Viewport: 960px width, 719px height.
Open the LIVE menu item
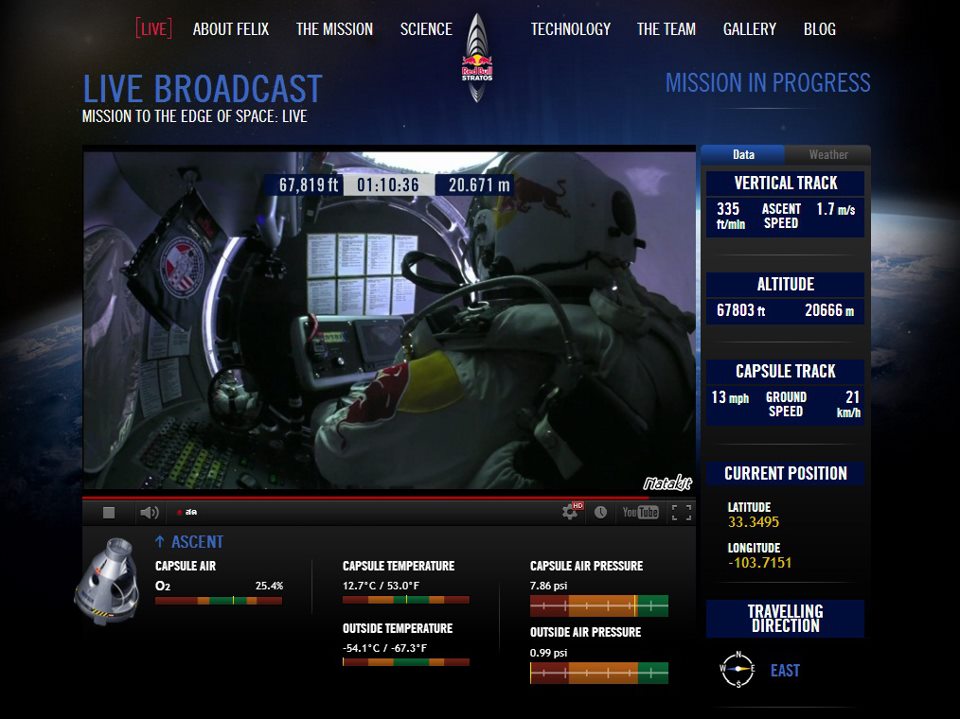click(x=153, y=29)
